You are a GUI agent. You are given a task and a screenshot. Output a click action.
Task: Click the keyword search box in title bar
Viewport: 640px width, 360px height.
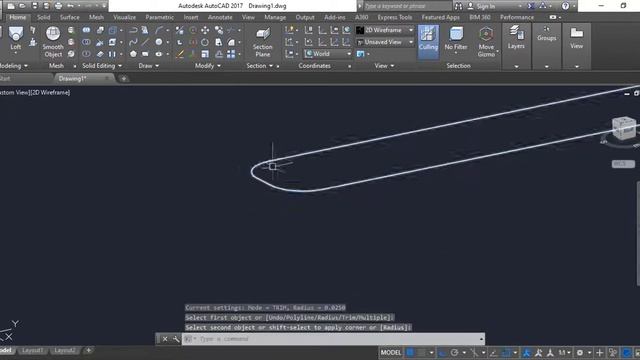click(407, 6)
